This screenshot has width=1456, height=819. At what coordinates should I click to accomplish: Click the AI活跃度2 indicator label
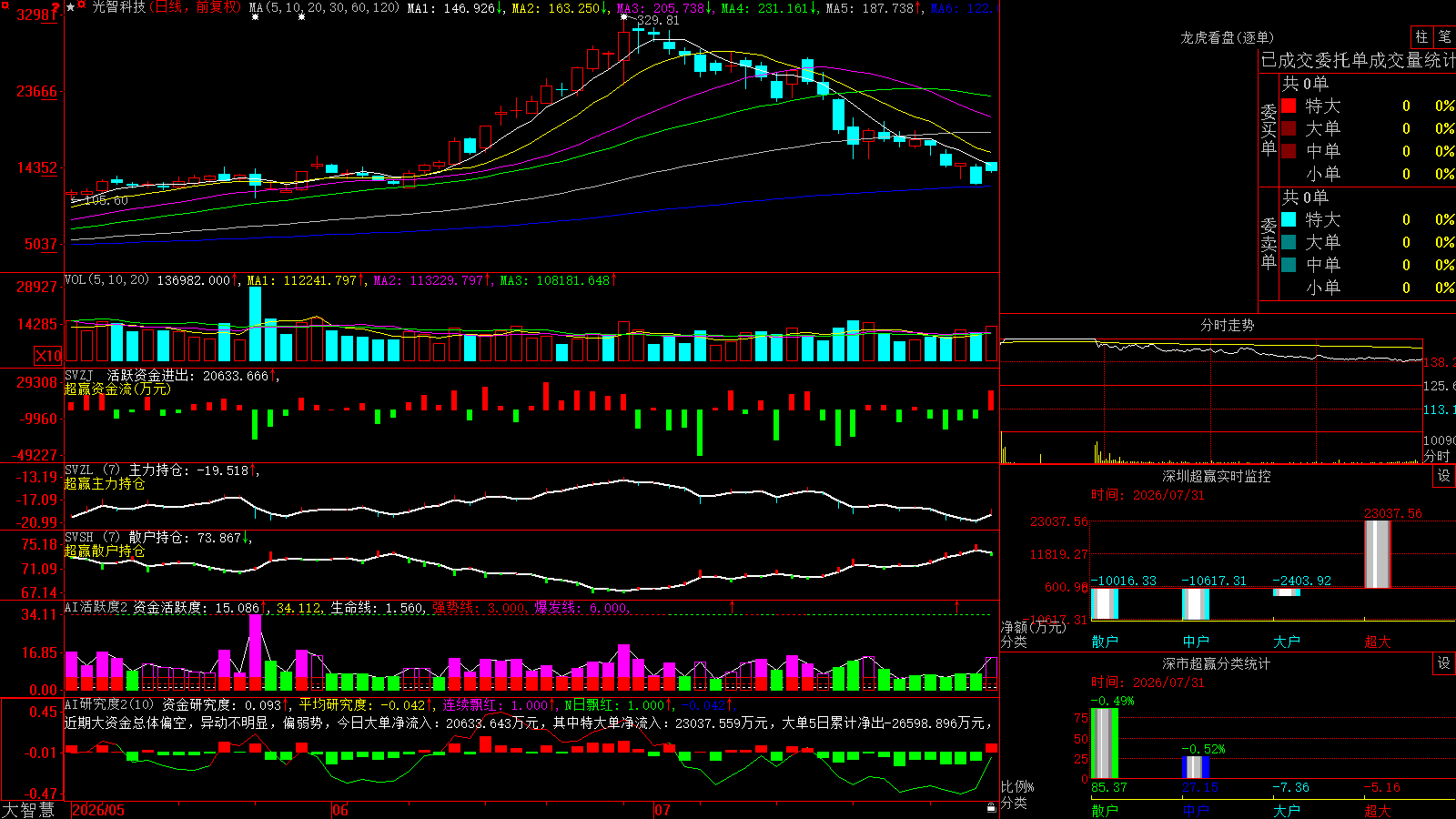click(x=96, y=608)
